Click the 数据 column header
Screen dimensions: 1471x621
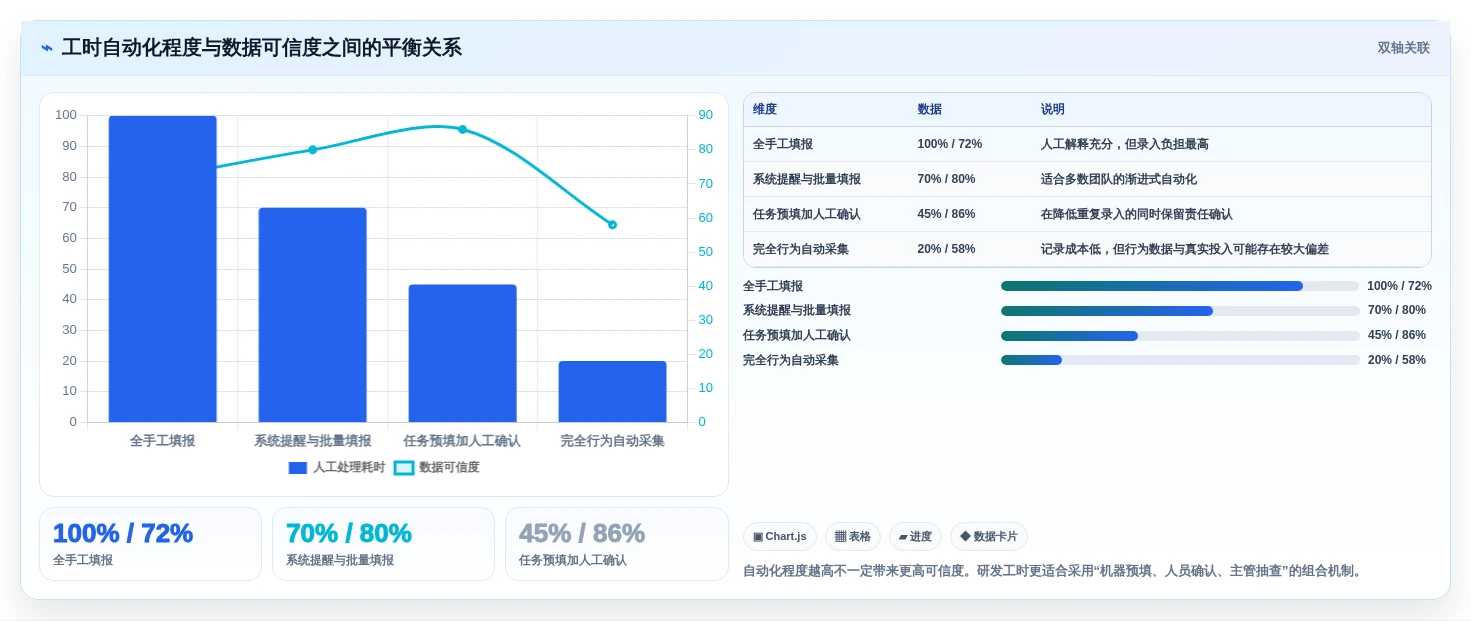[930, 109]
